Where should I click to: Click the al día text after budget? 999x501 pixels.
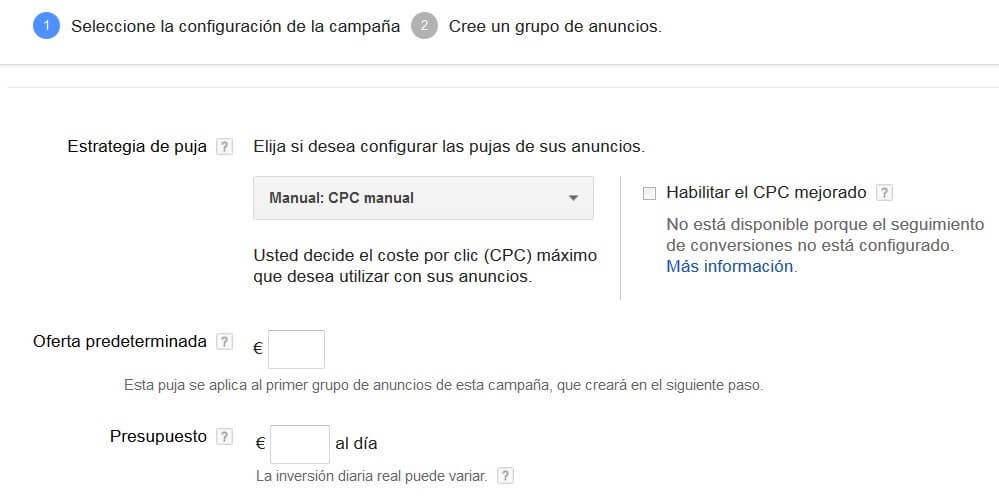tap(356, 444)
